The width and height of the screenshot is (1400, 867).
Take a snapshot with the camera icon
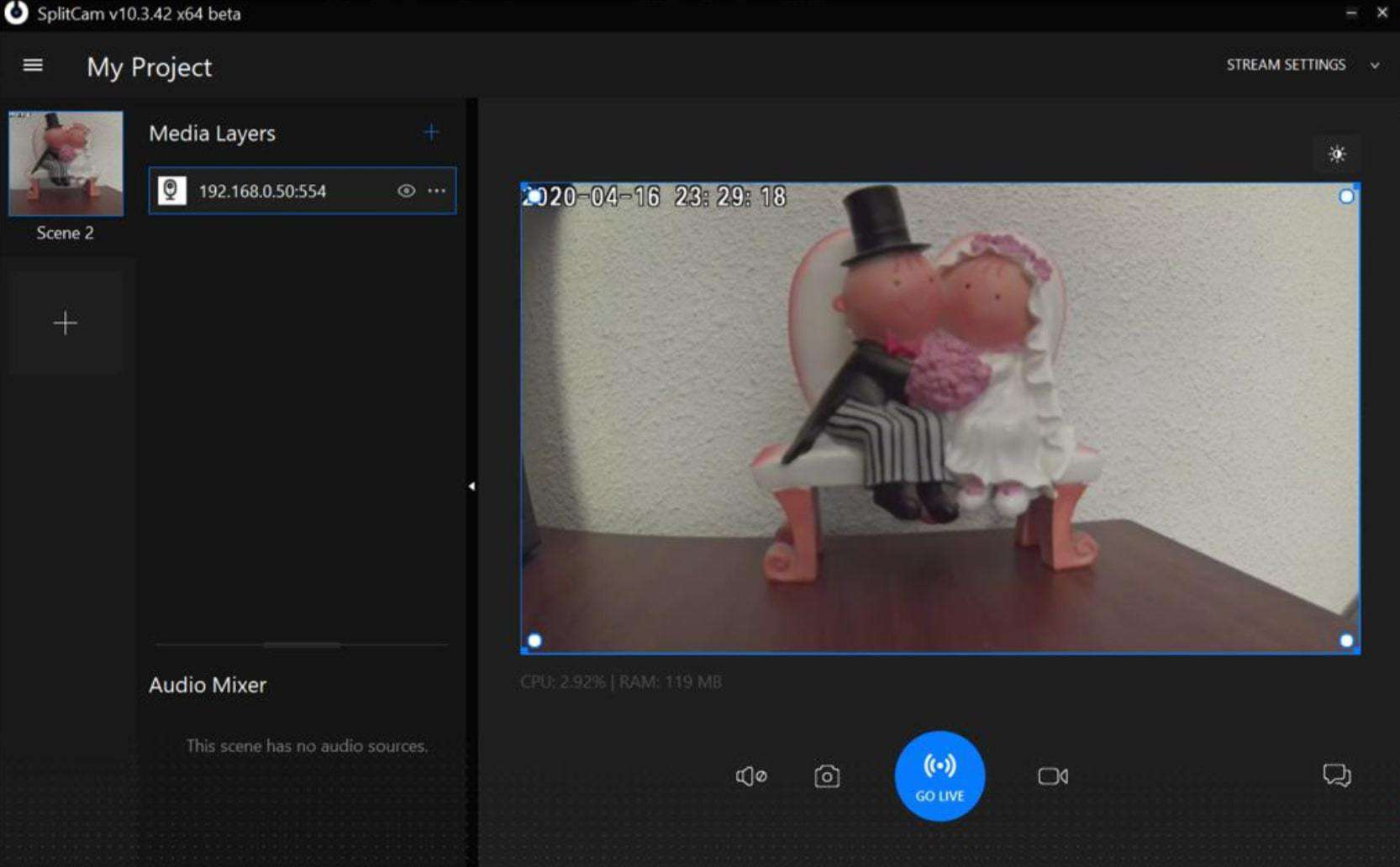click(826, 776)
